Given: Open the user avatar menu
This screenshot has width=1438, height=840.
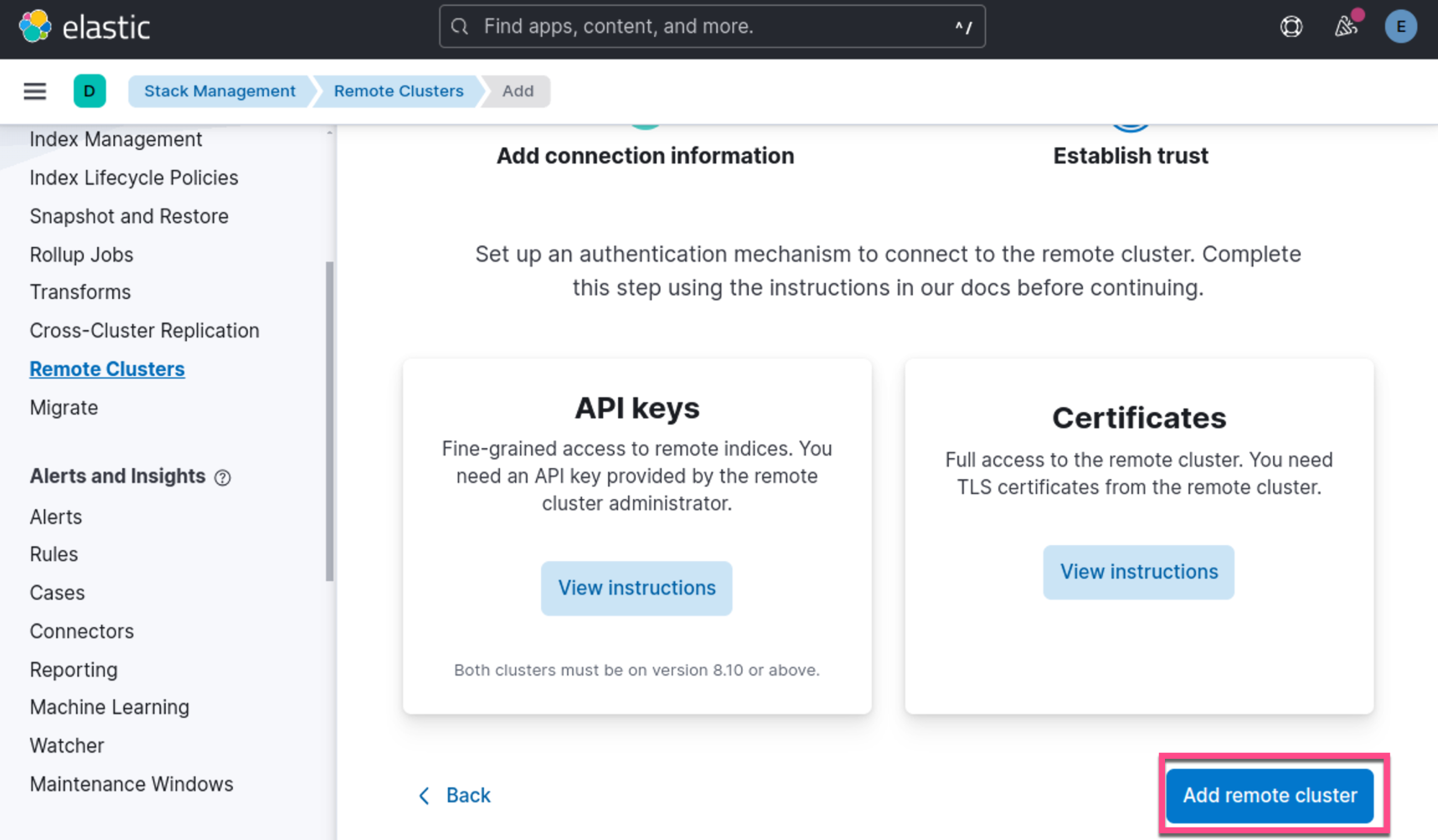Looking at the screenshot, I should [1400, 27].
